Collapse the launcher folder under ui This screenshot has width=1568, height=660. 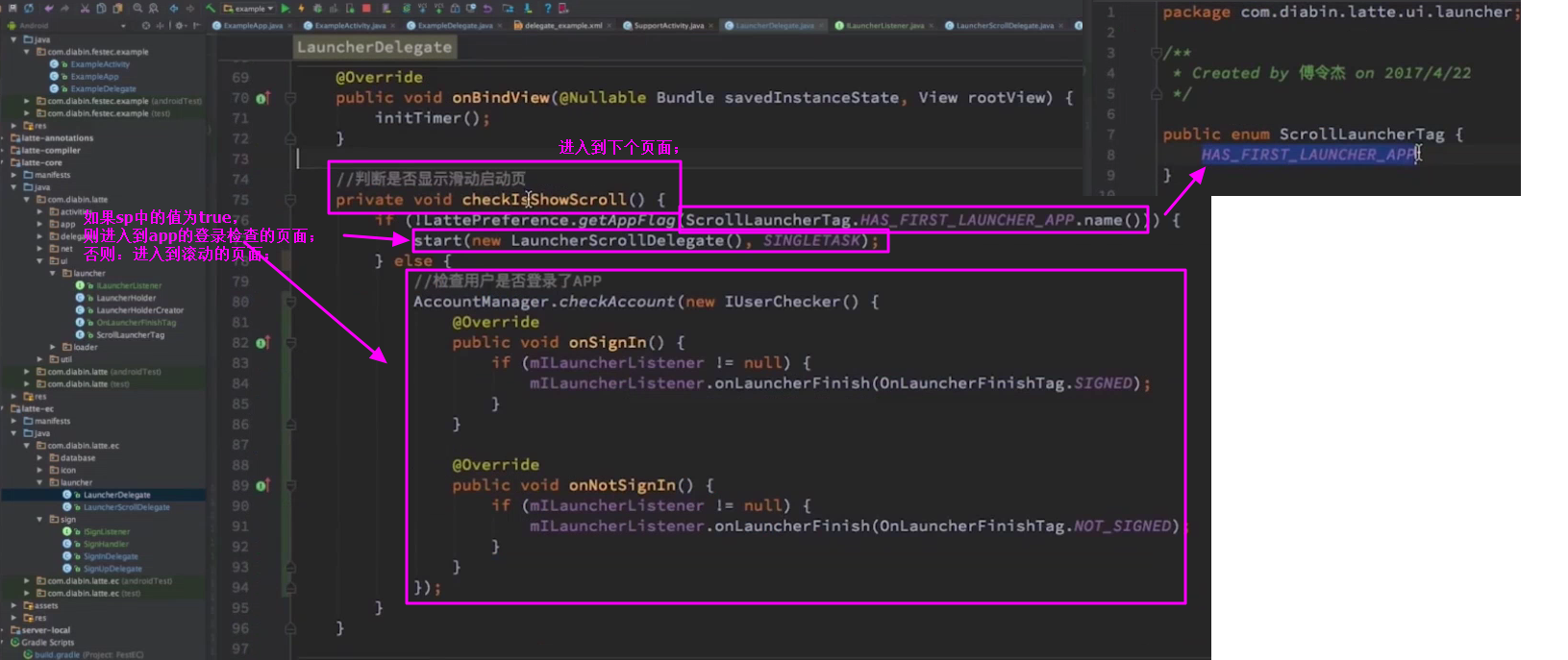pos(54,273)
